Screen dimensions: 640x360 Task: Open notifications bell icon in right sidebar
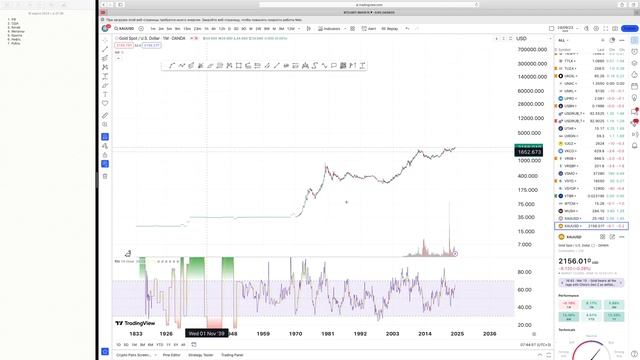pyautogui.click(x=634, y=146)
